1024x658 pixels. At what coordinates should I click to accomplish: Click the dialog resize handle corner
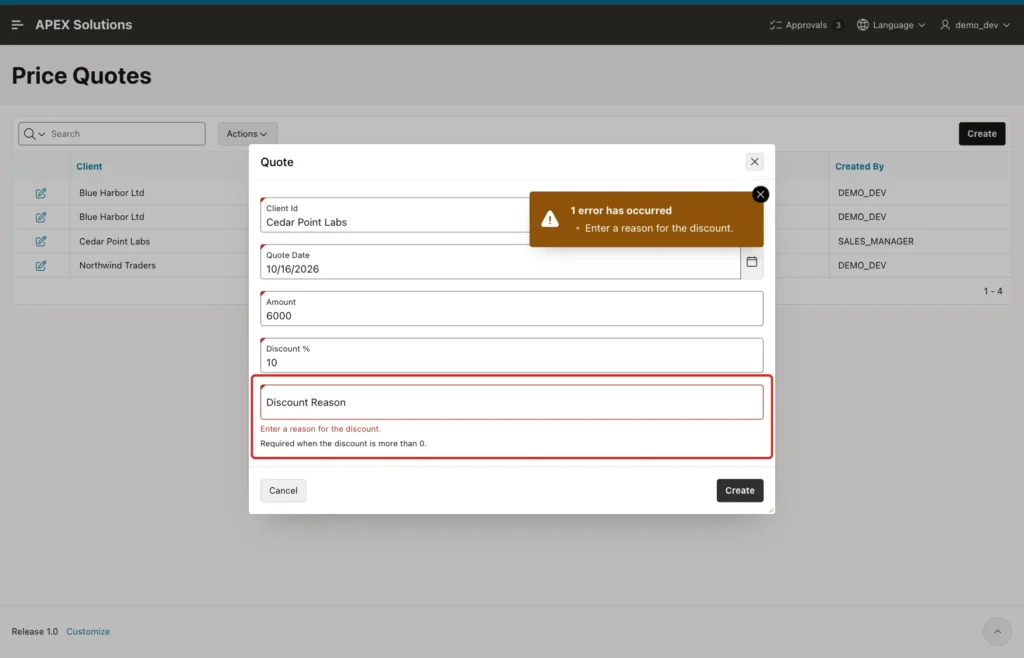771,509
